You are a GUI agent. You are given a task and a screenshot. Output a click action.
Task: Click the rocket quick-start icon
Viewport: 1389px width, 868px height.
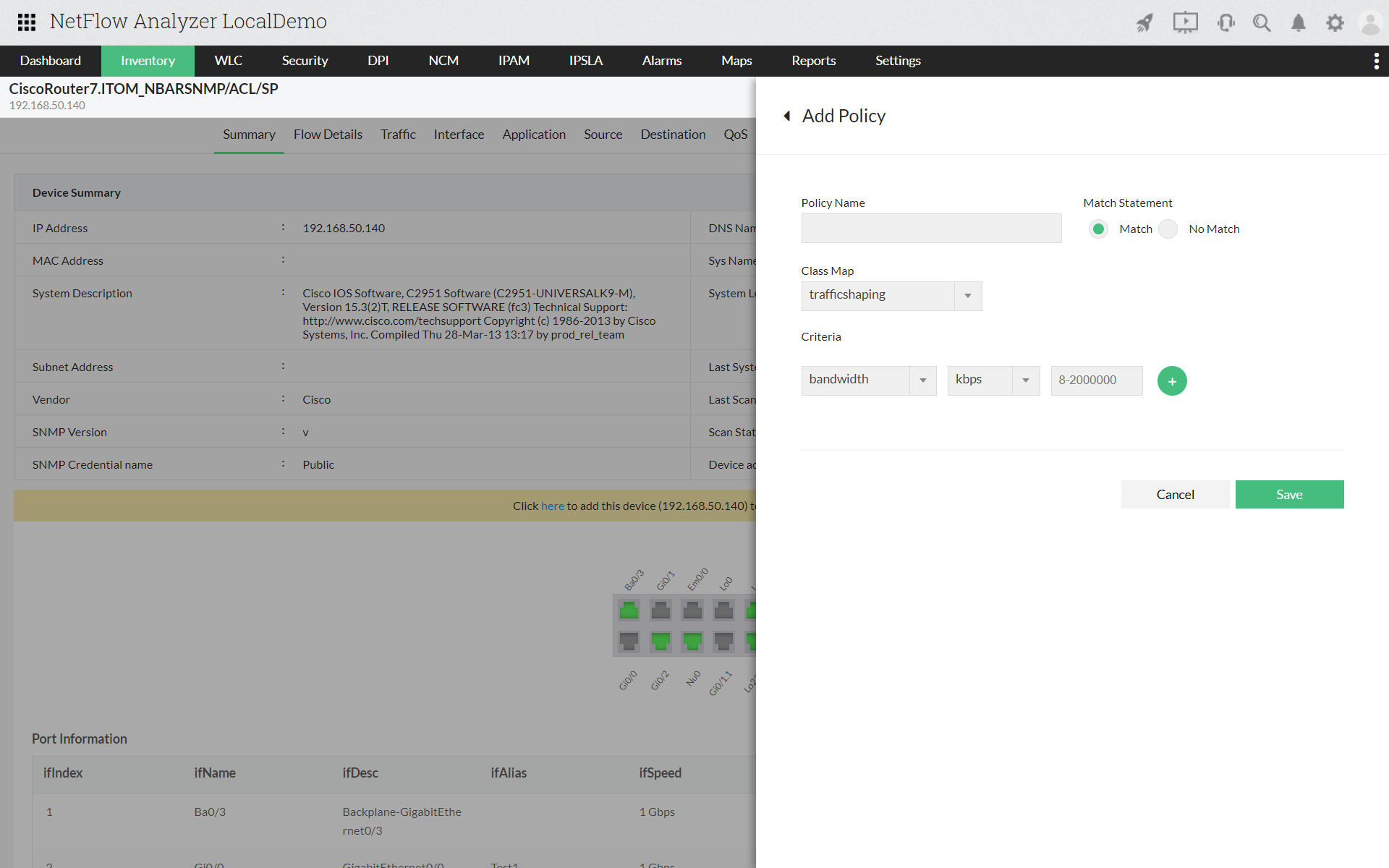point(1144,23)
